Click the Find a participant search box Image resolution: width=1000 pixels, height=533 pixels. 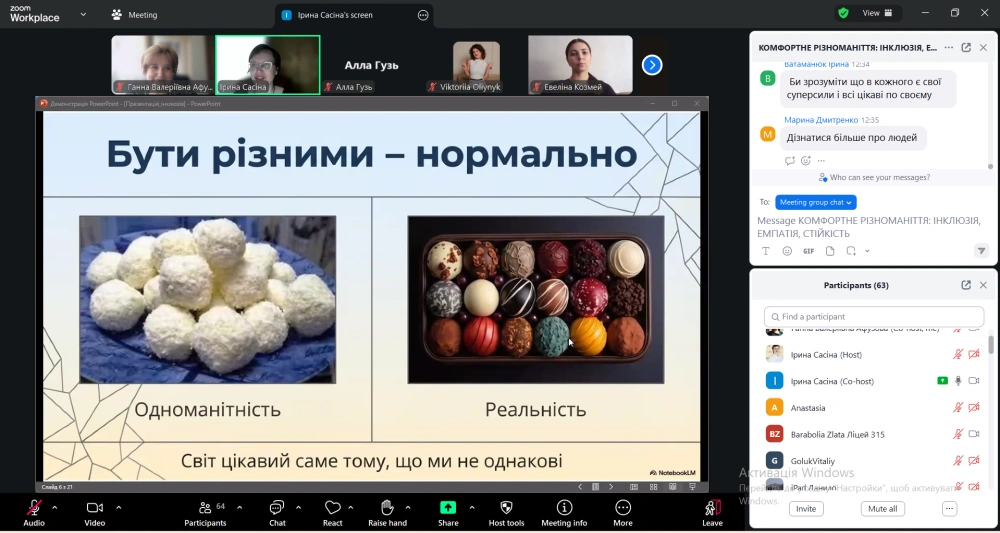874,316
